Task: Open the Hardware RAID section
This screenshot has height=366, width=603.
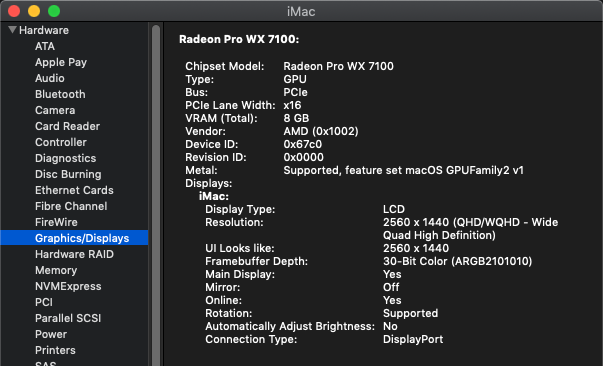Action: tap(74, 254)
